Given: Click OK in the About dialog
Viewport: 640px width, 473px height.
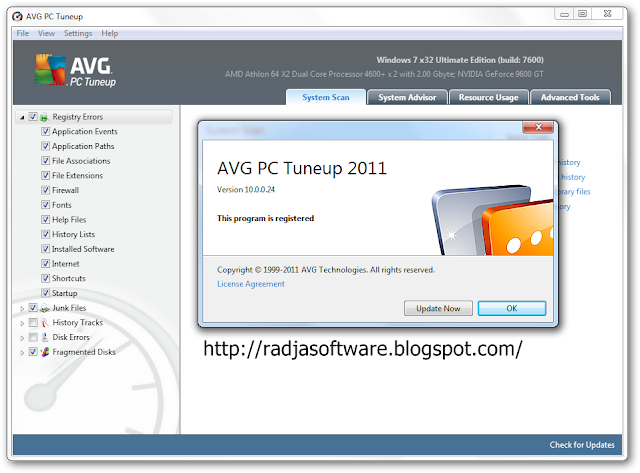Looking at the screenshot, I should tap(511, 309).
